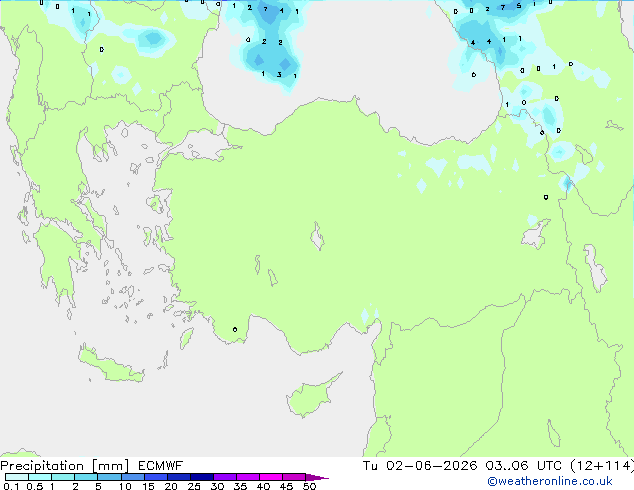Click the '03..06 UTC' time range text
Image resolution: width=634 pixels, height=490 pixels.
[523, 466]
